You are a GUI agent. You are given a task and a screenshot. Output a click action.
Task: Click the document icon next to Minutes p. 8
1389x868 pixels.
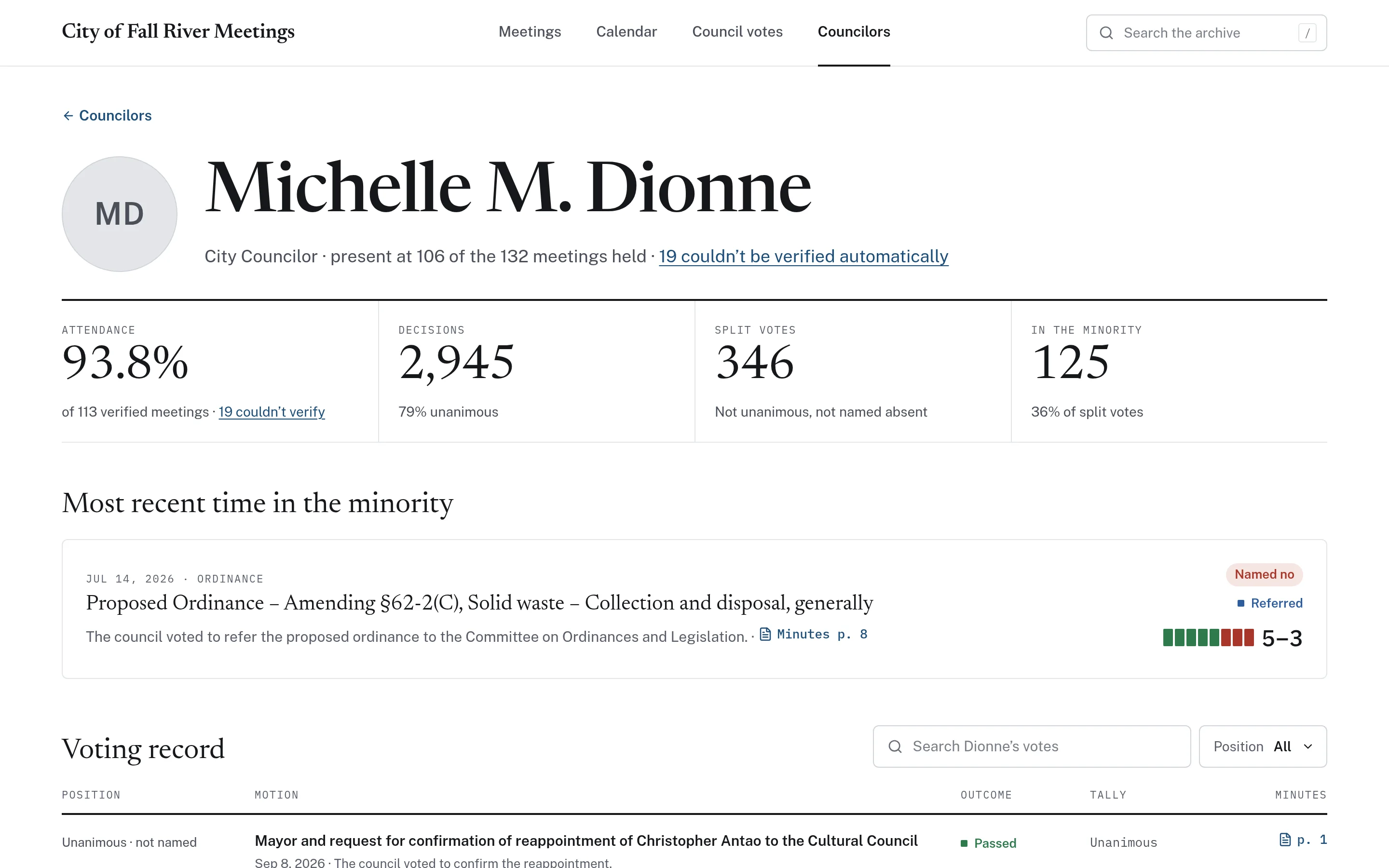[x=765, y=634]
